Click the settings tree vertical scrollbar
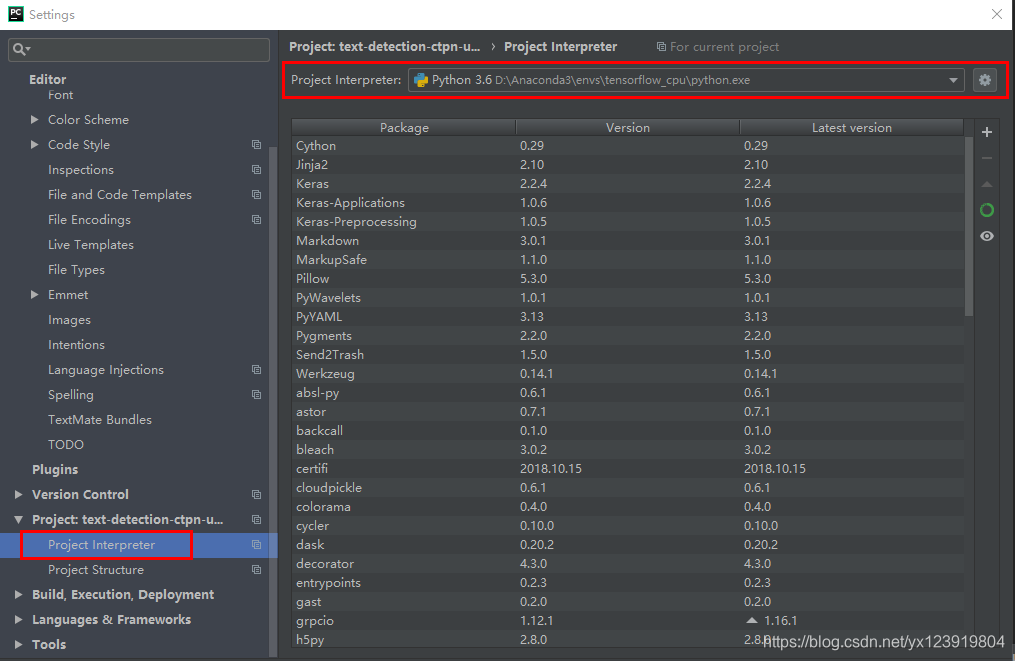The width and height of the screenshot is (1015, 661). click(273, 401)
